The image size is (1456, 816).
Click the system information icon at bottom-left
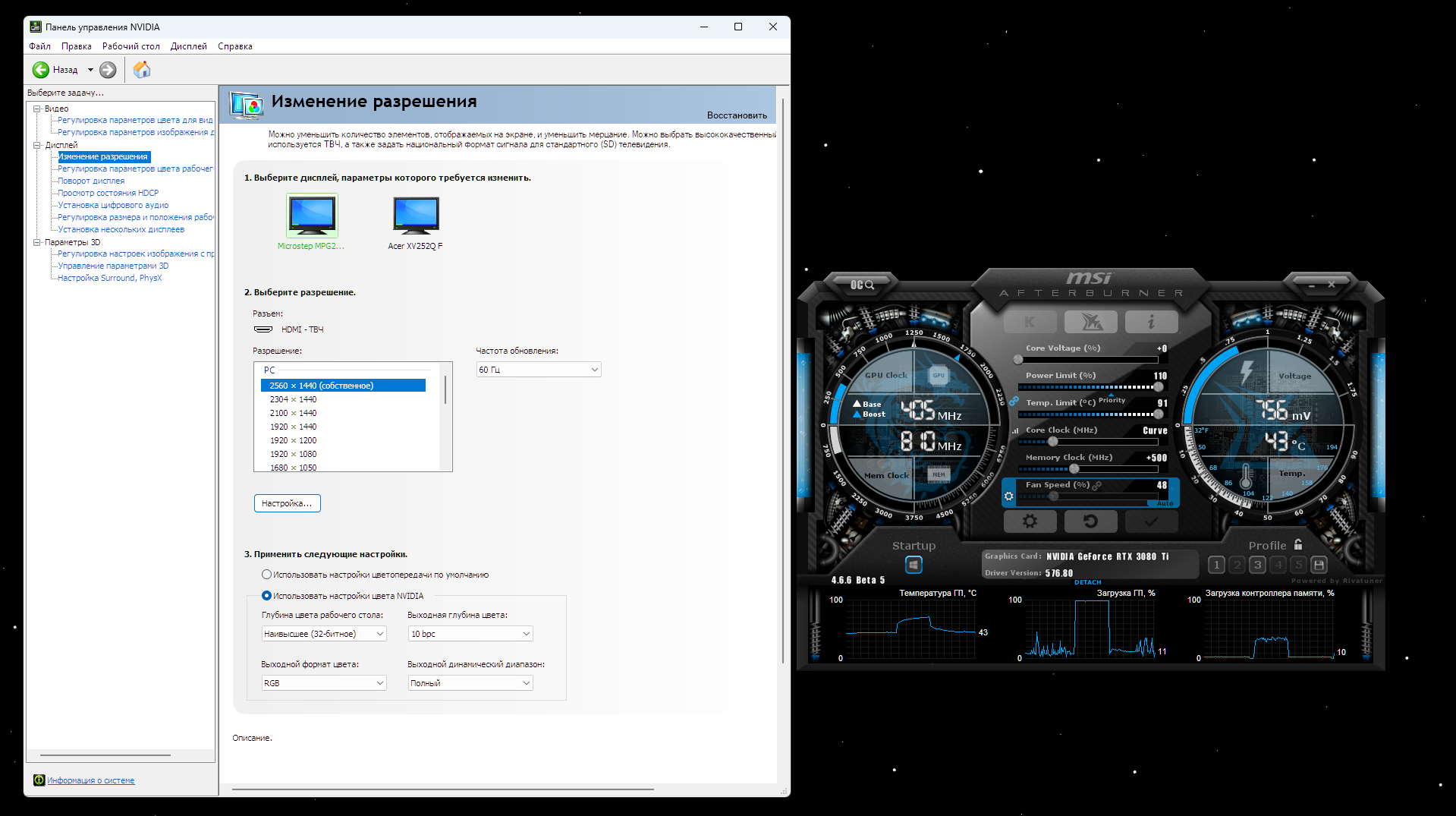coord(39,780)
